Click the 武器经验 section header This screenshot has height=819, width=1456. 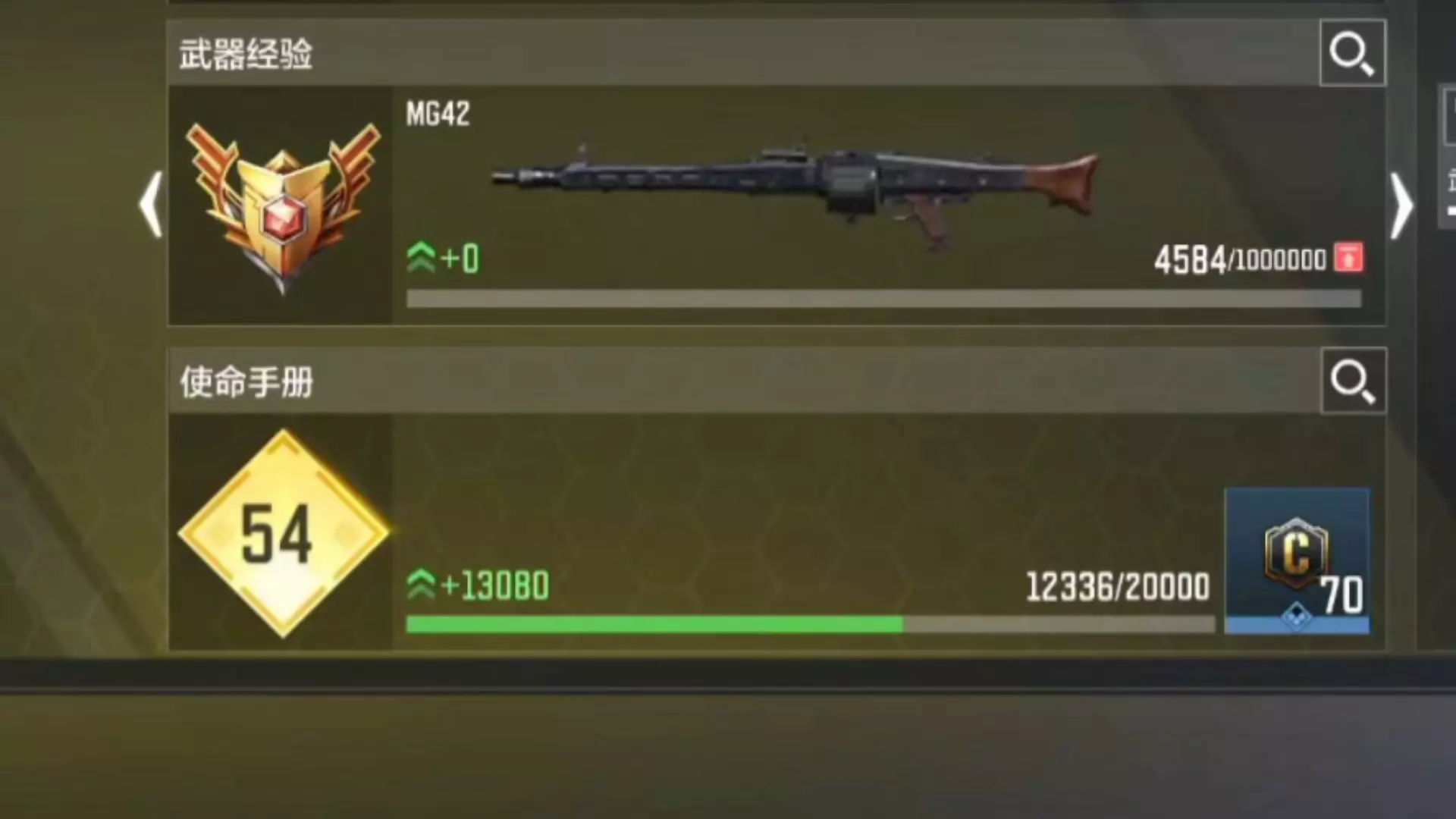click(246, 55)
